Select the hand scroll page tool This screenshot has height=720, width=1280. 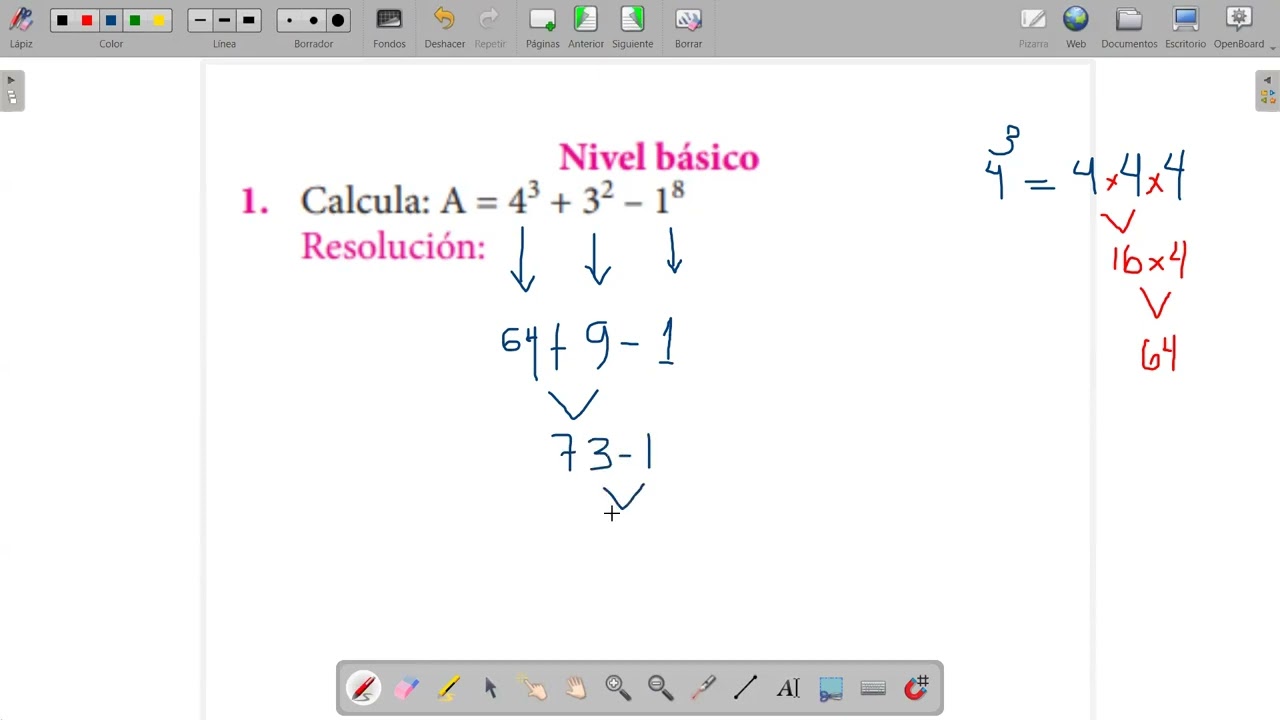(575, 688)
